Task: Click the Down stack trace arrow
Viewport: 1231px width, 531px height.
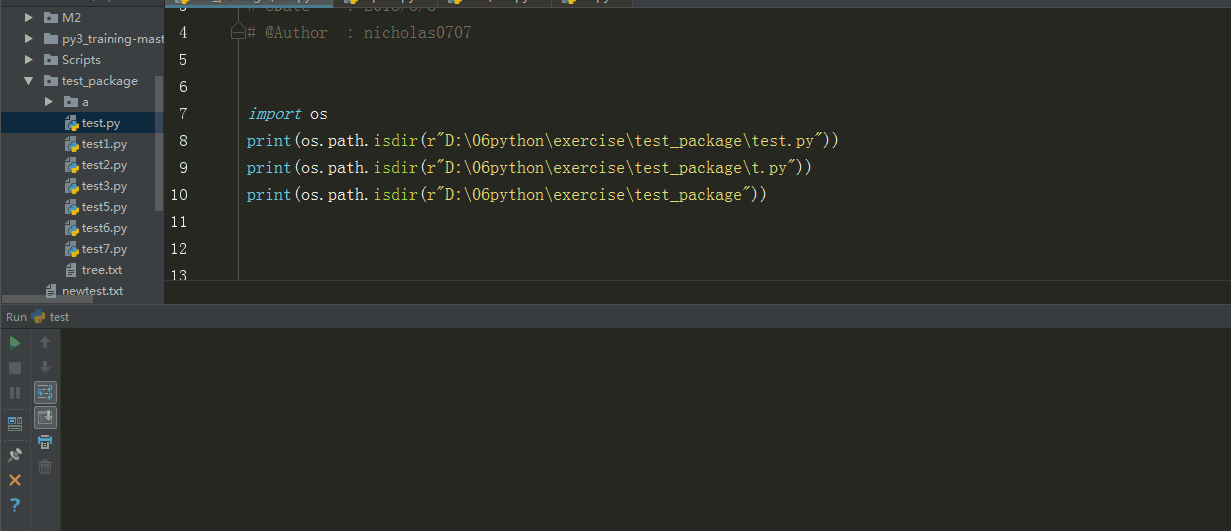Action: 45,367
